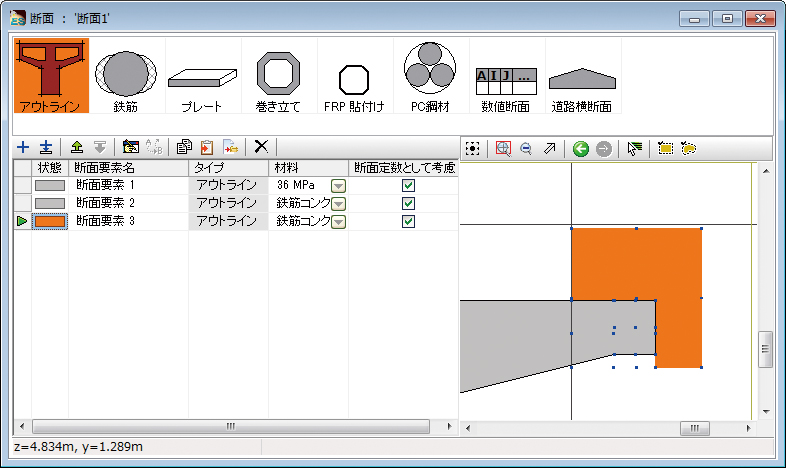Select the アウトライン section type
Screen dimensions: 786x468
pos(52,76)
